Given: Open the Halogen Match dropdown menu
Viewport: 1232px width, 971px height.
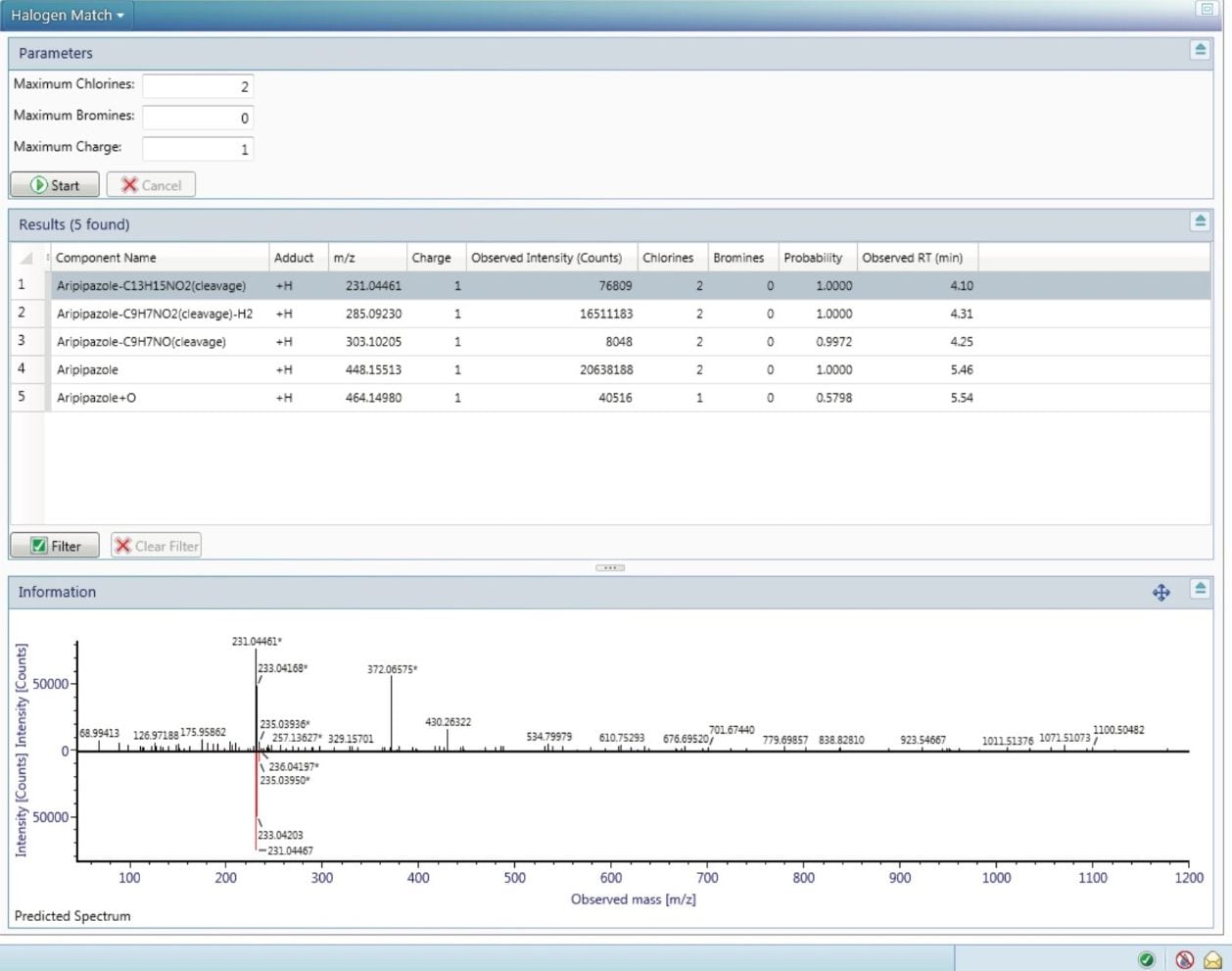Looking at the screenshot, I should (x=67, y=16).
